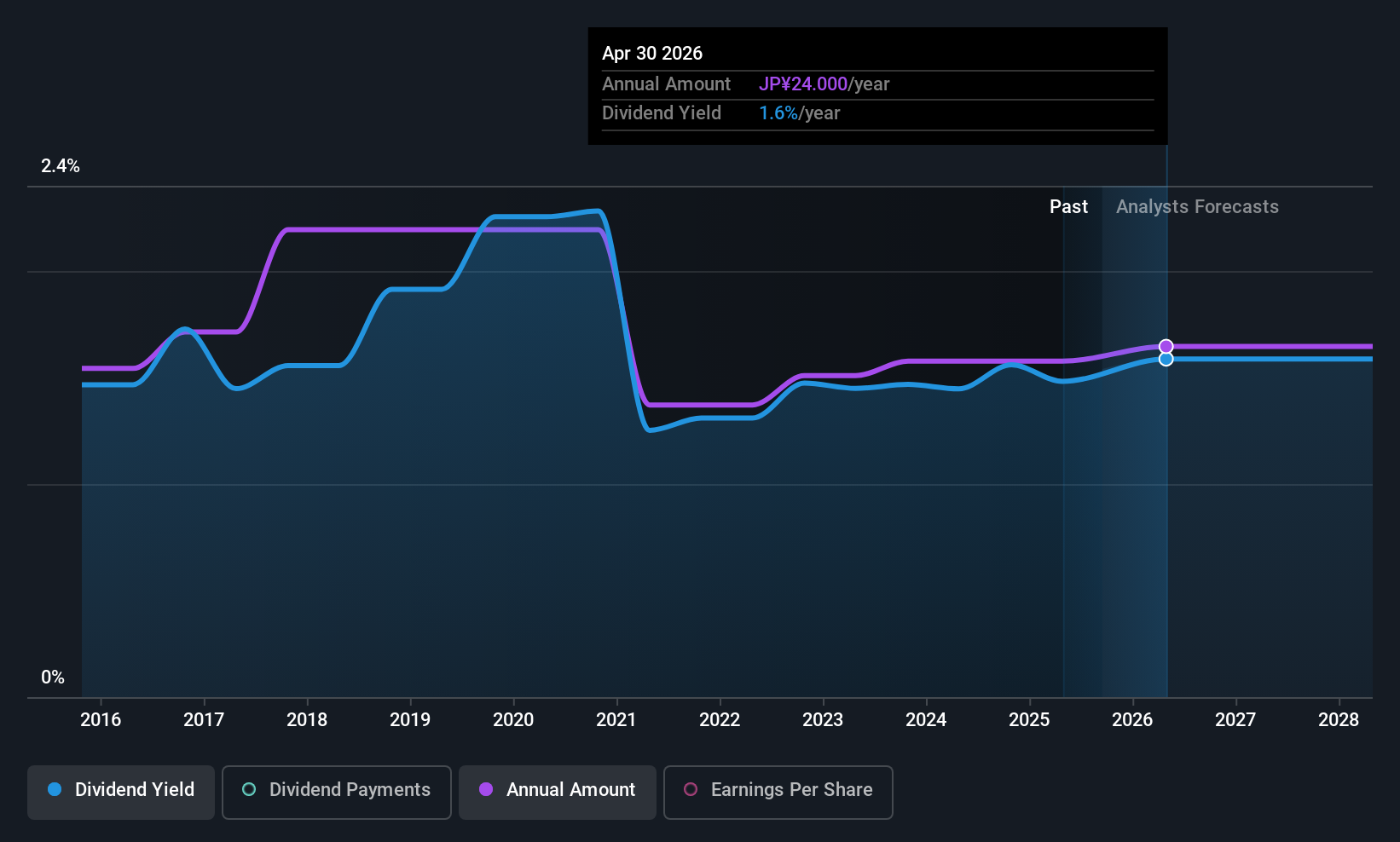This screenshot has height=842, width=1400.
Task: Click the Past label on chart
Action: pos(1068,207)
